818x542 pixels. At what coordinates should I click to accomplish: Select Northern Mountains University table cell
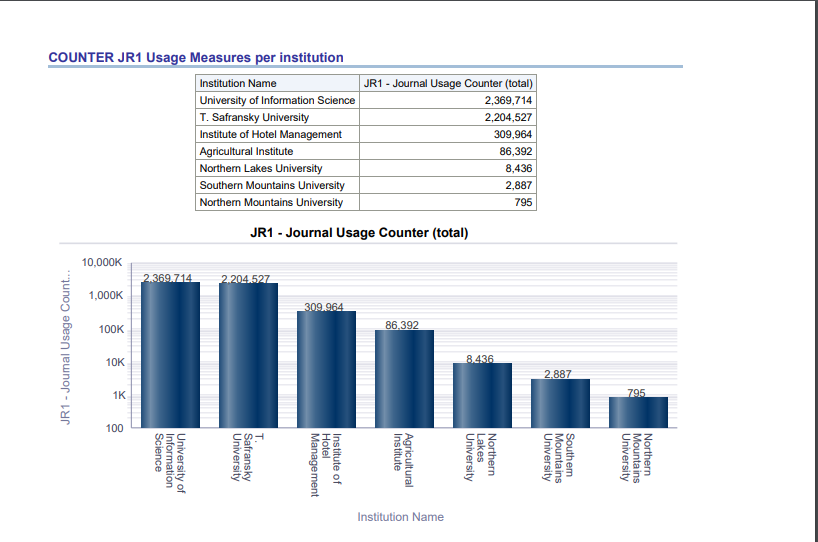tap(271, 202)
